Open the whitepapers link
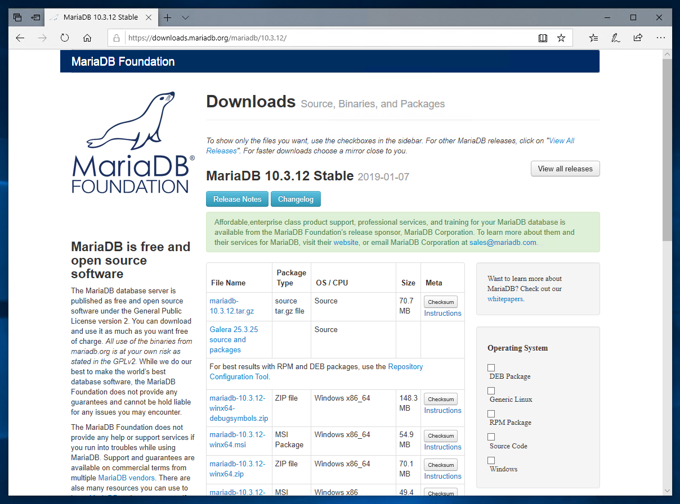The width and height of the screenshot is (680, 504). pos(505,299)
